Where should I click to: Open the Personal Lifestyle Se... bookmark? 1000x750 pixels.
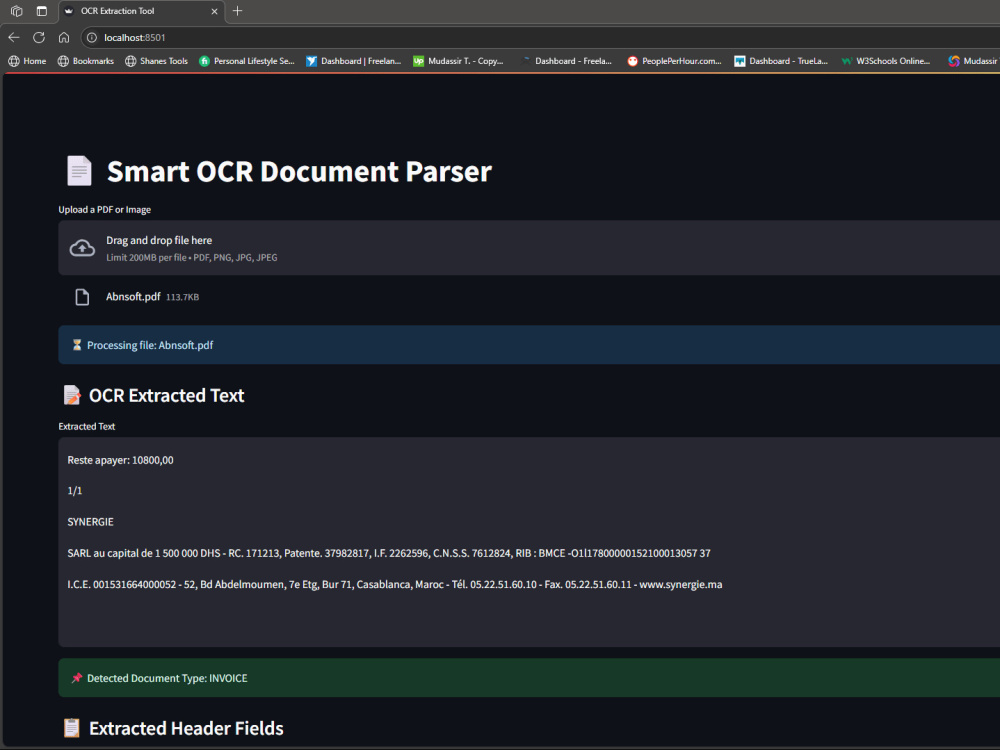(247, 61)
